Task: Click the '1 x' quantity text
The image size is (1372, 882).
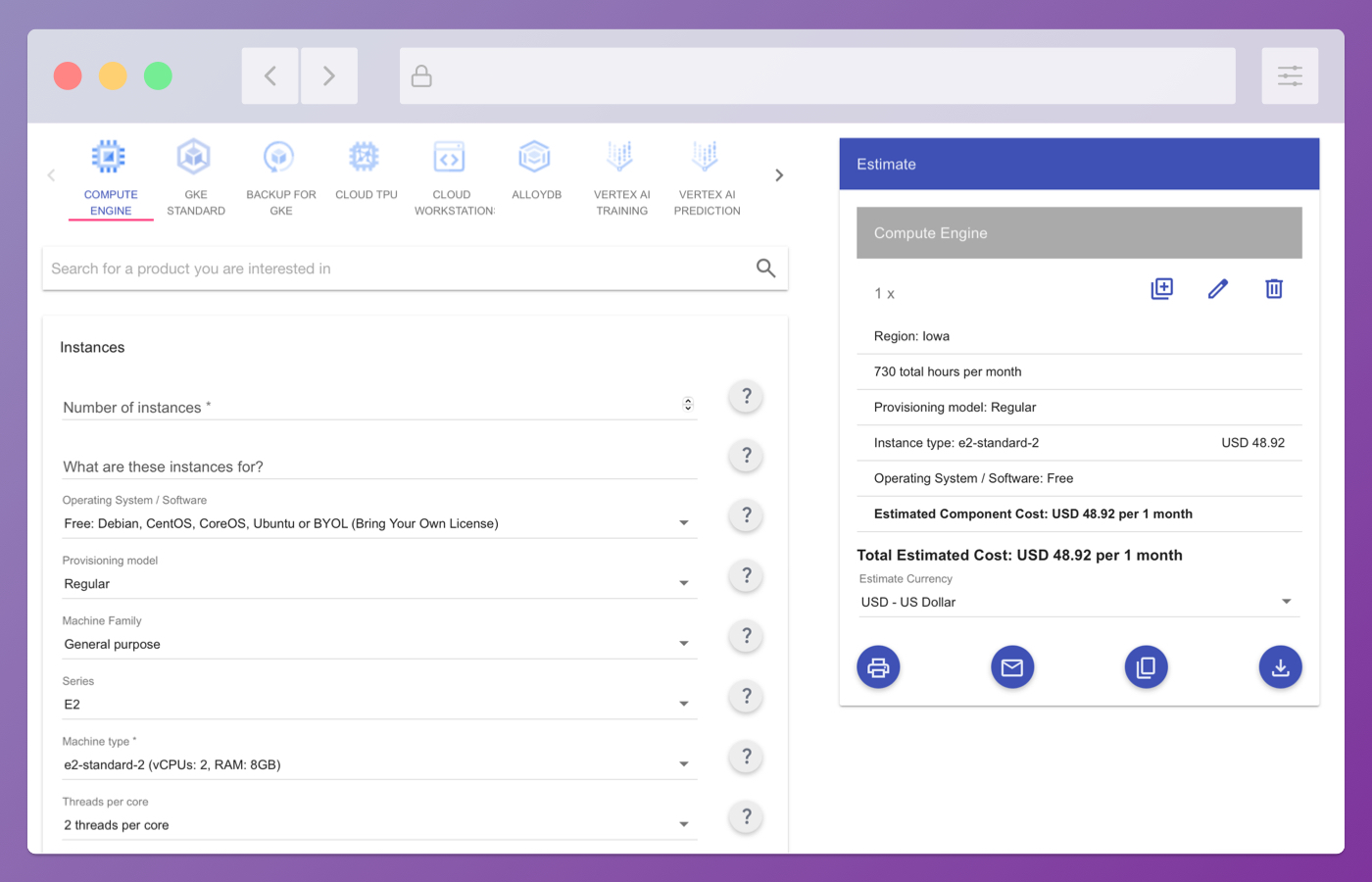Action: 884,293
